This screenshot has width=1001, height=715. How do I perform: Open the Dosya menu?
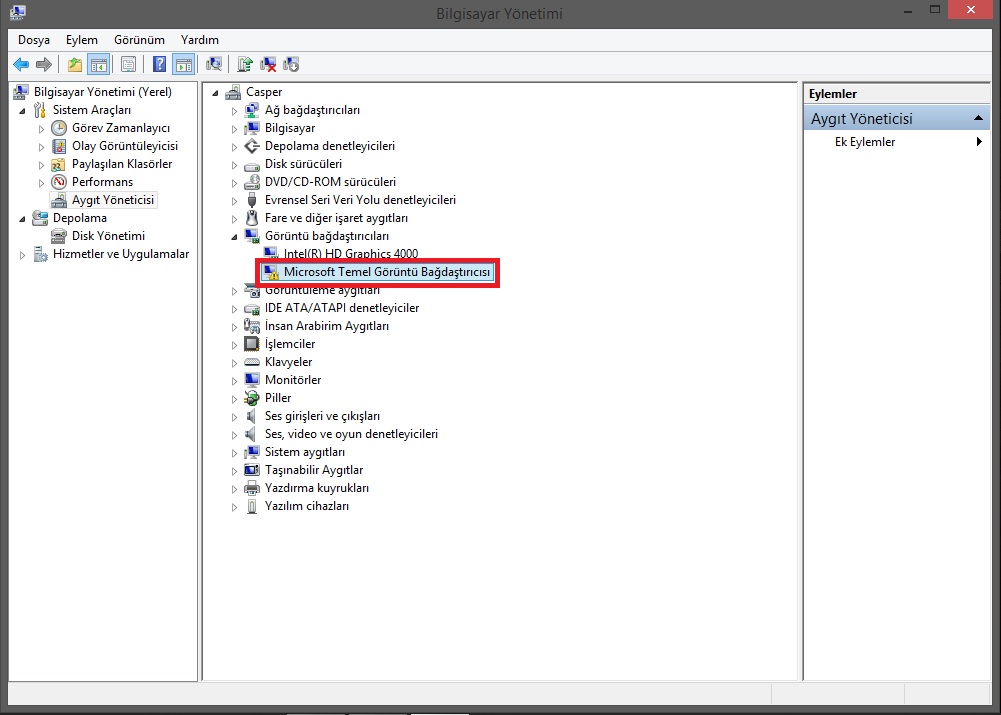34,40
